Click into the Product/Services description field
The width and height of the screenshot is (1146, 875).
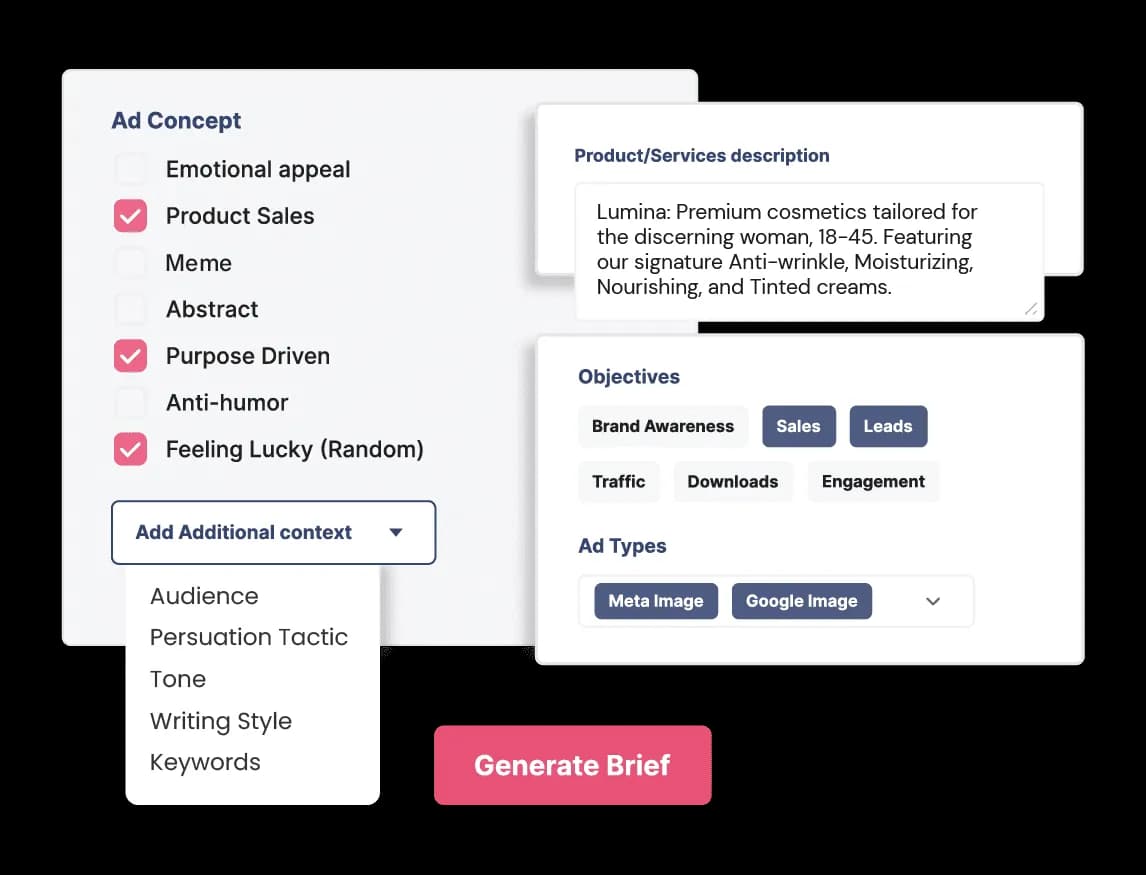tap(808, 250)
